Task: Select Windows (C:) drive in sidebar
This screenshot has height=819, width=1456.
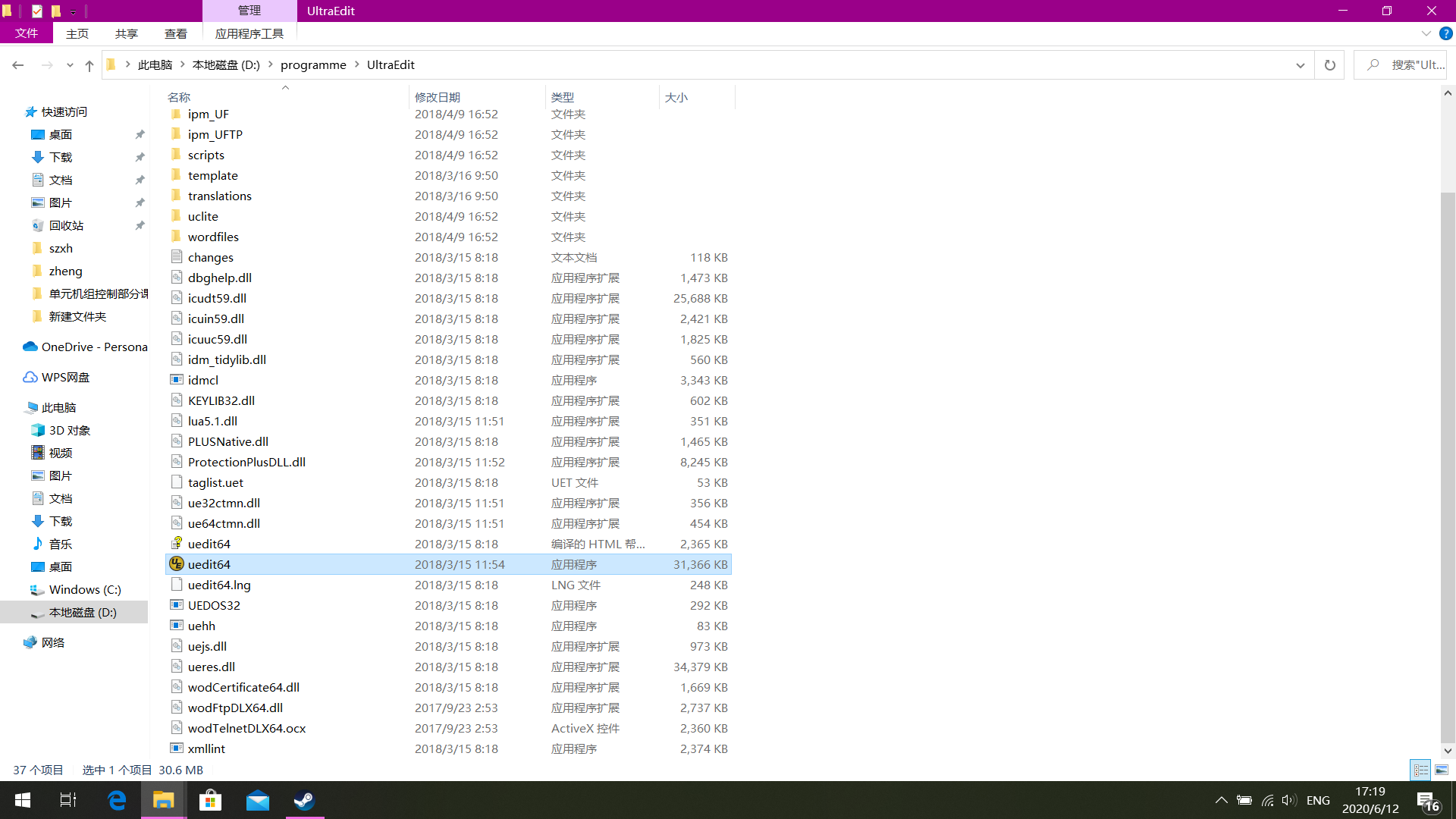Action: [85, 589]
